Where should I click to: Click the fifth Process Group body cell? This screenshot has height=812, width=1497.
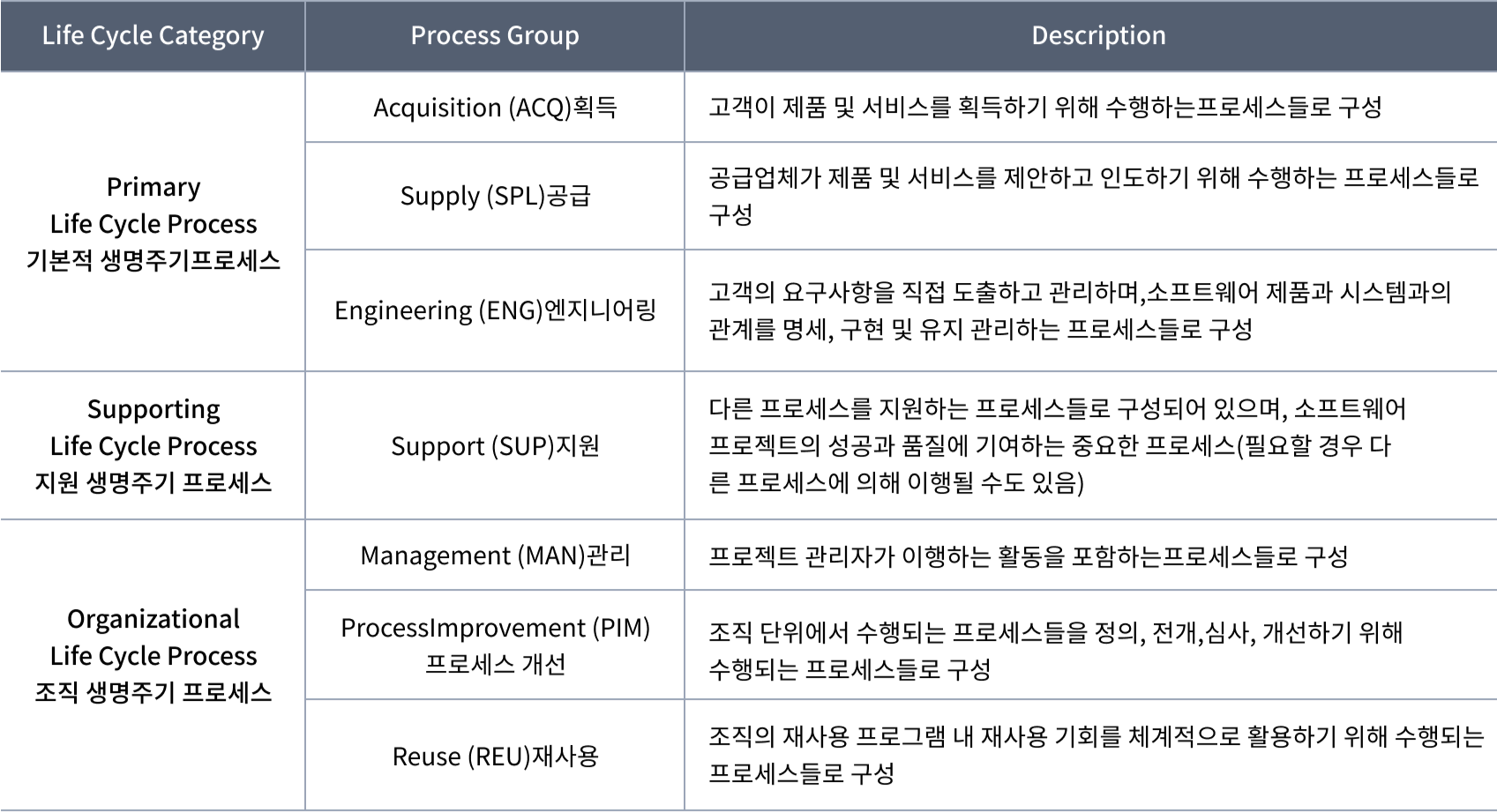point(495,555)
